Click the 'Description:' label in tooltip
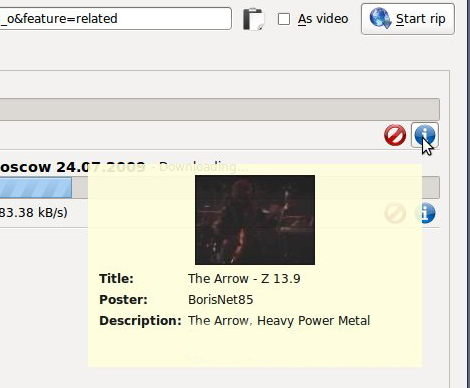470x388 pixels. [140, 321]
